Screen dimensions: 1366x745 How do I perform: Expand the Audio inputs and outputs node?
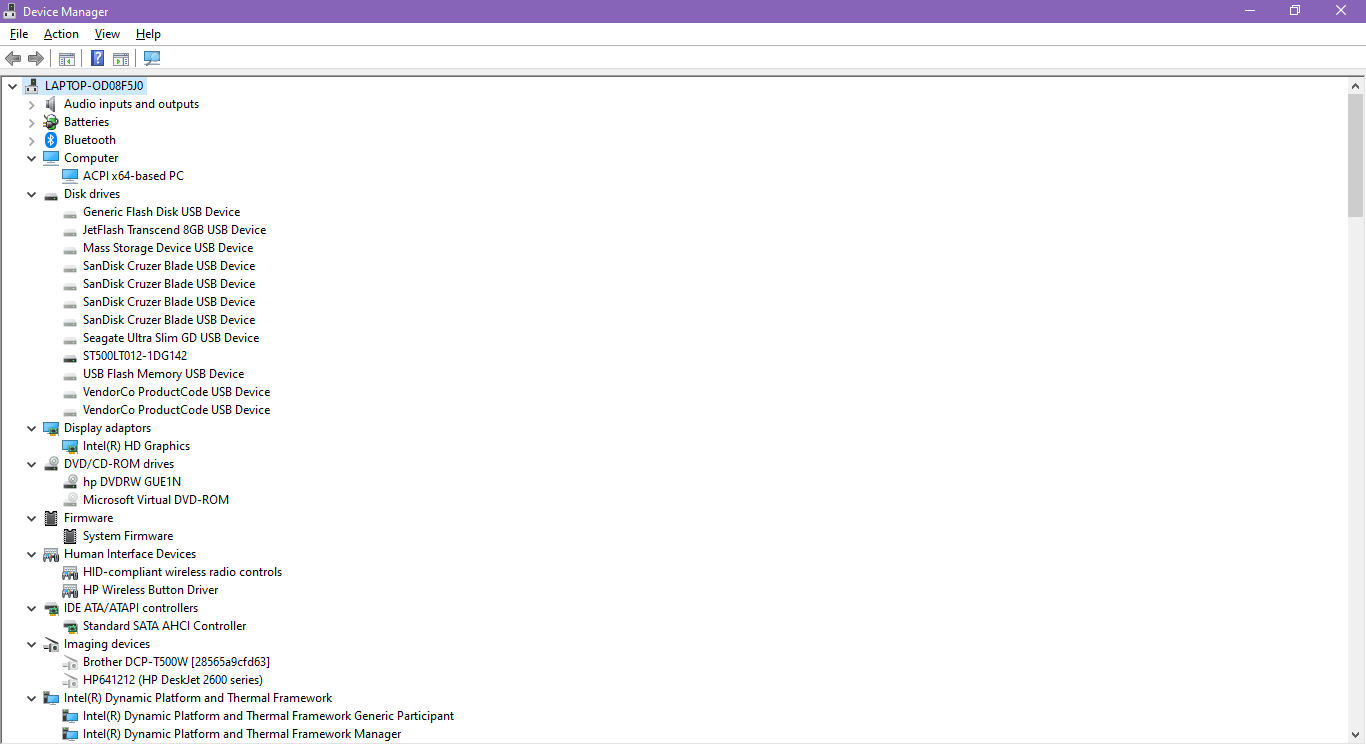[x=32, y=104]
